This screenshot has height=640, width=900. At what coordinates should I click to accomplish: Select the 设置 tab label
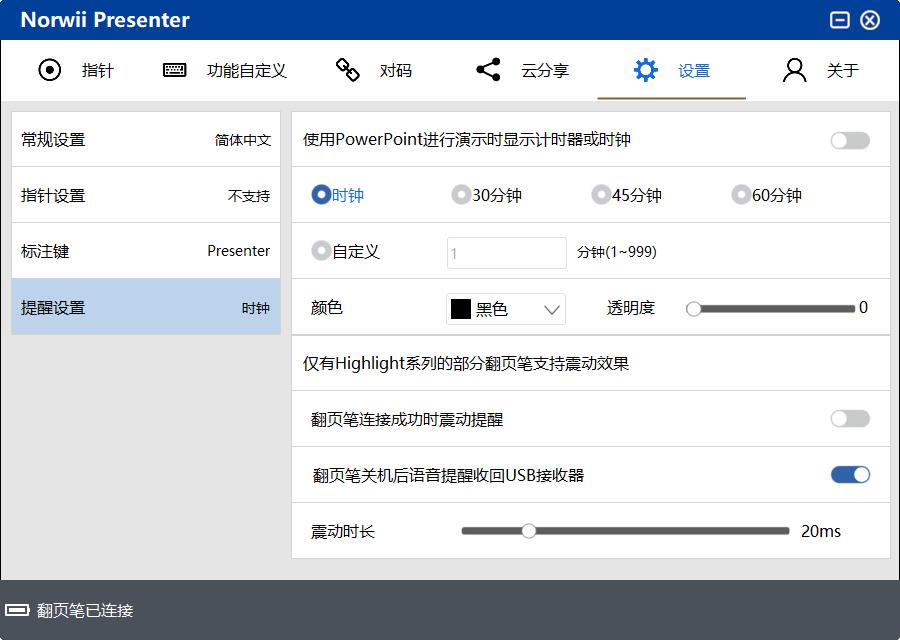click(694, 71)
